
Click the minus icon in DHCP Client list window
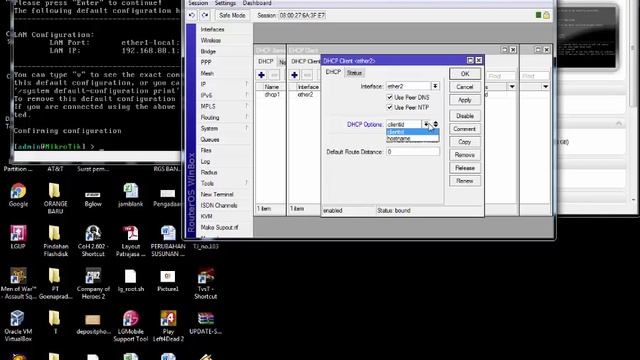307,75
